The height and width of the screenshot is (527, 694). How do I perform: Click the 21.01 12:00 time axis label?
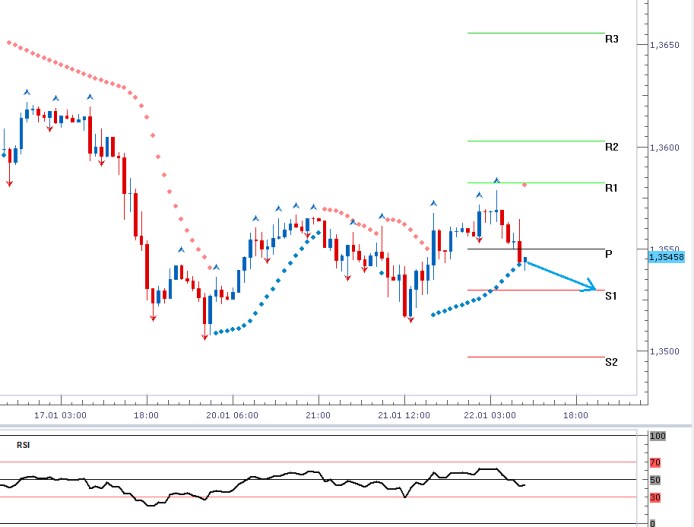coord(404,415)
